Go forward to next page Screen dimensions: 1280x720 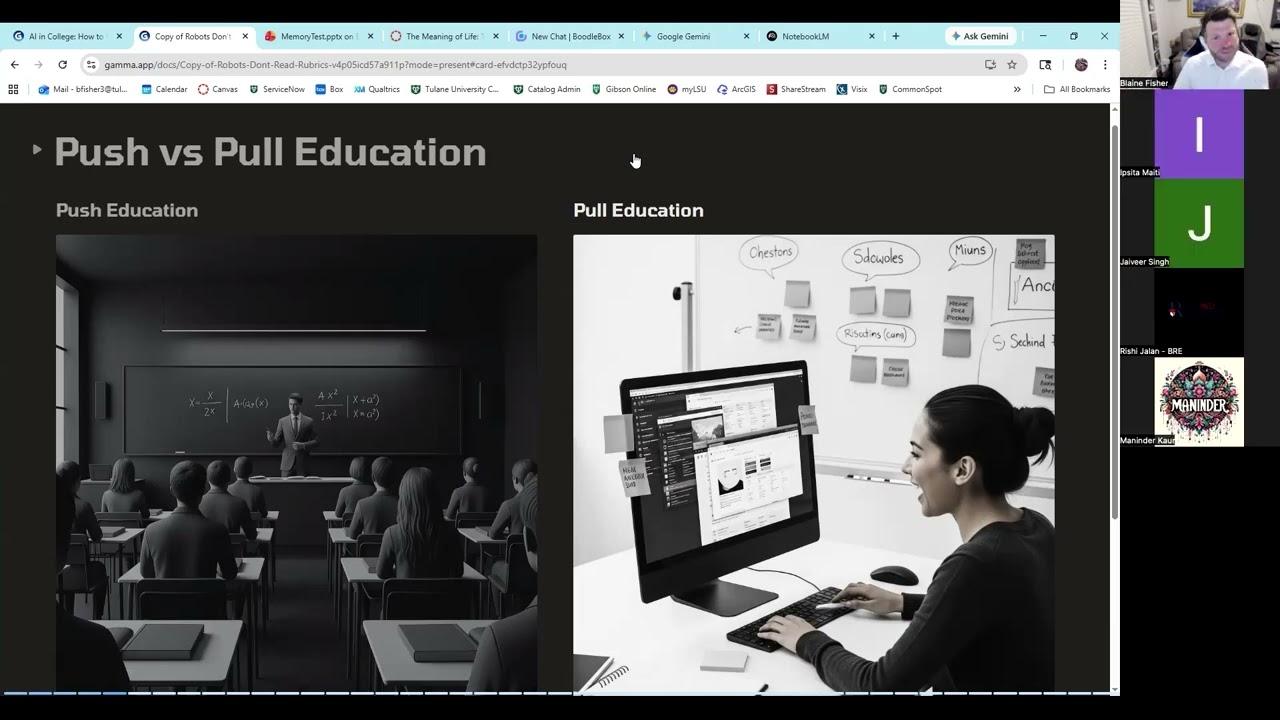click(38, 64)
